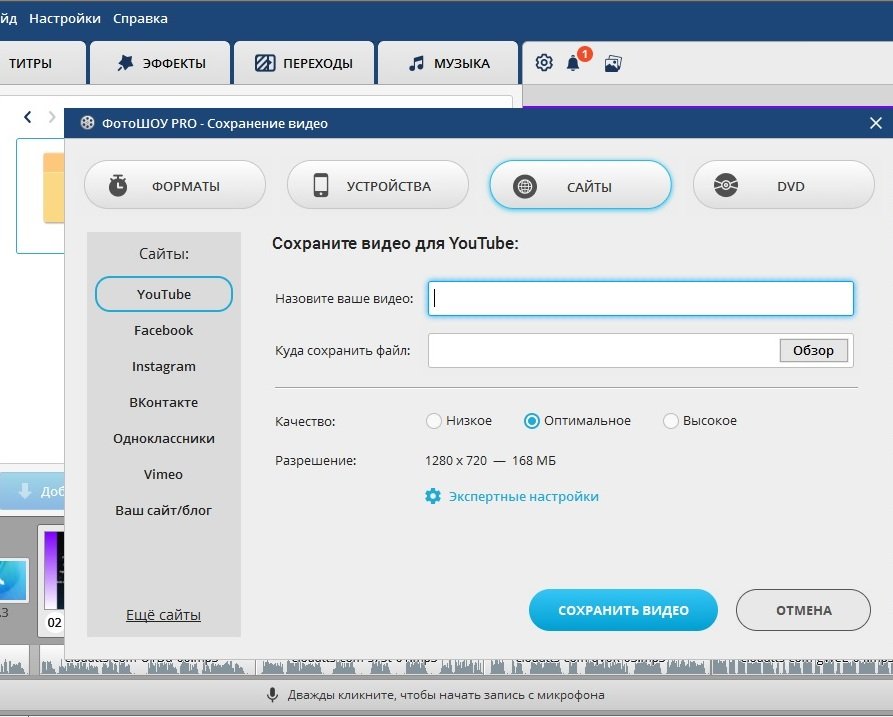Viewport: 893px width, 717px height.
Task: Select Оптимальное quality option
Action: [x=531, y=421]
